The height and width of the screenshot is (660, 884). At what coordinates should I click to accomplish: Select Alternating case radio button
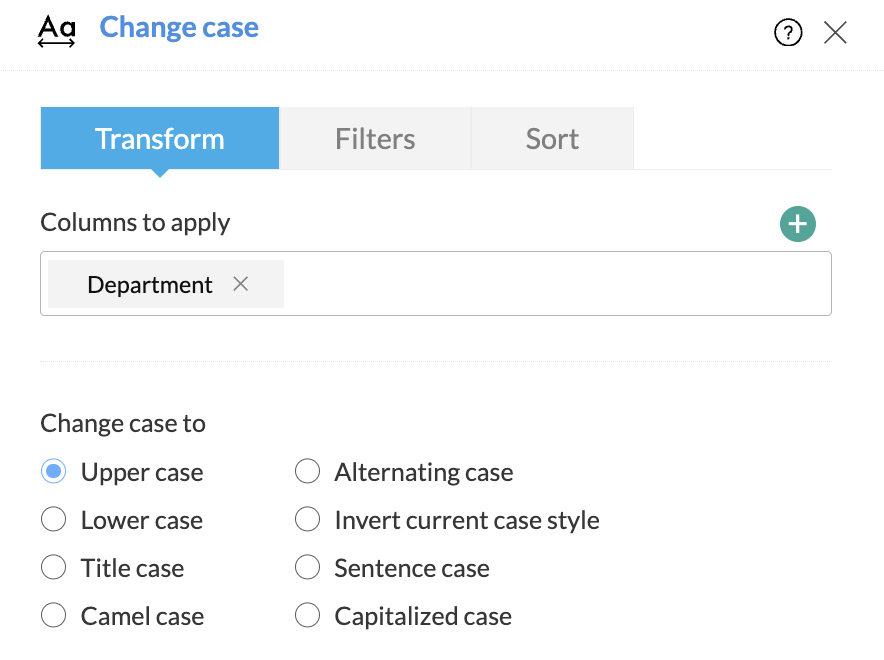(308, 472)
